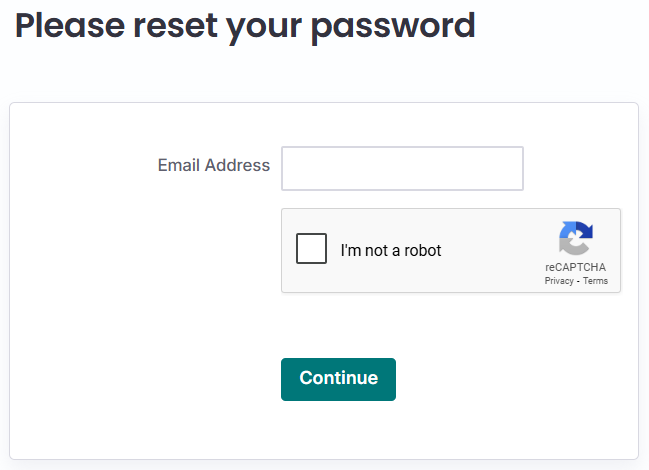Click inside the box beside Email Address

[402, 168]
